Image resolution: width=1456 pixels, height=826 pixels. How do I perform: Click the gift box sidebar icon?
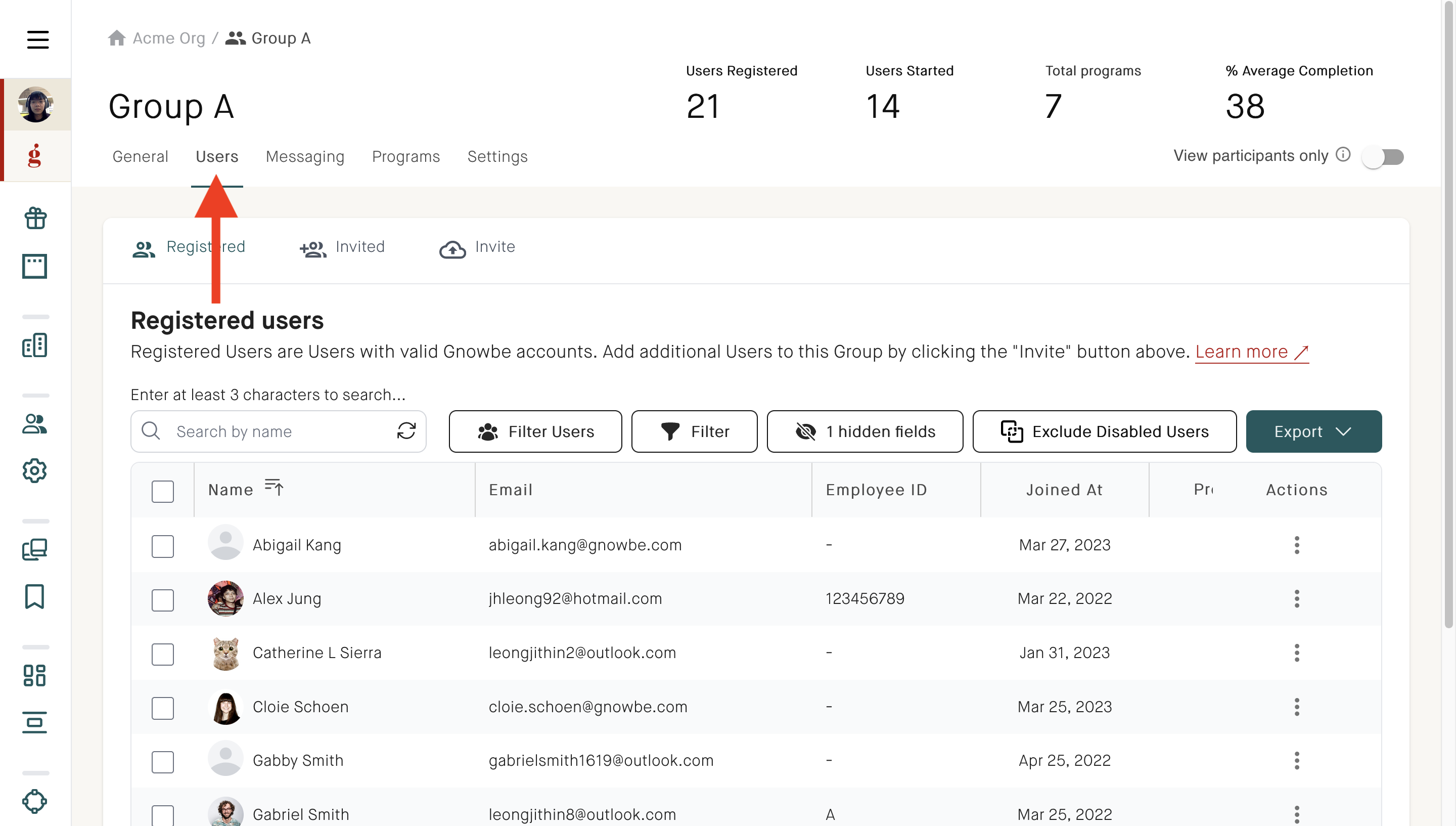coord(35,218)
